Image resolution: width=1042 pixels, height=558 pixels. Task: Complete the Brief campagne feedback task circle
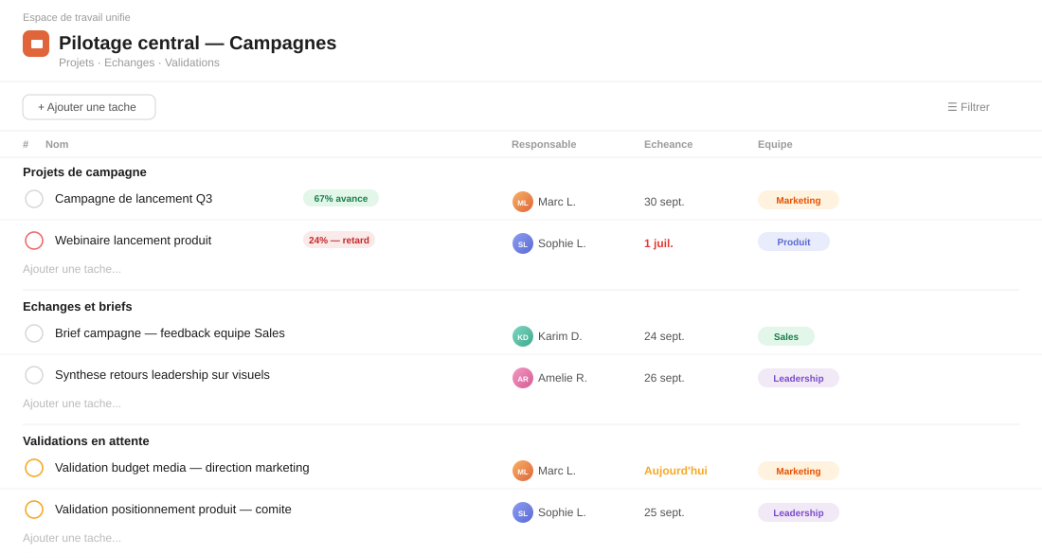pos(34,333)
